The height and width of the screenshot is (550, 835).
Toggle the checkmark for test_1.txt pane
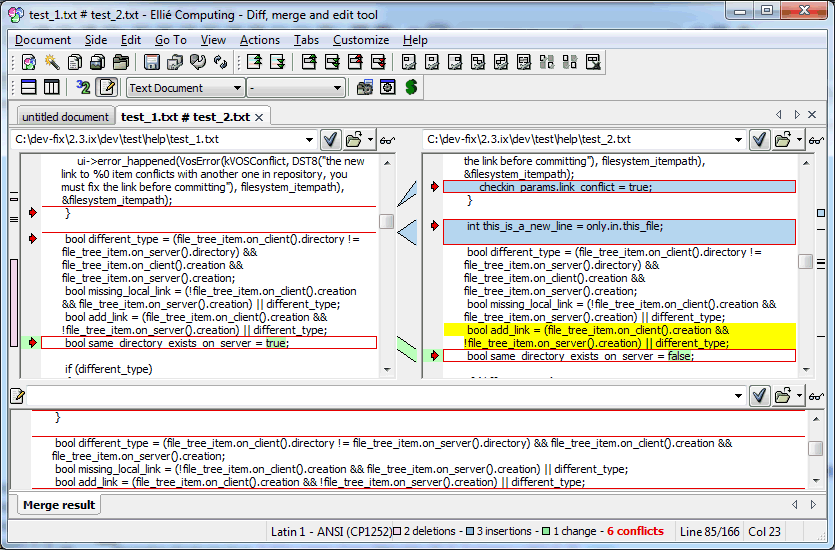click(x=331, y=140)
